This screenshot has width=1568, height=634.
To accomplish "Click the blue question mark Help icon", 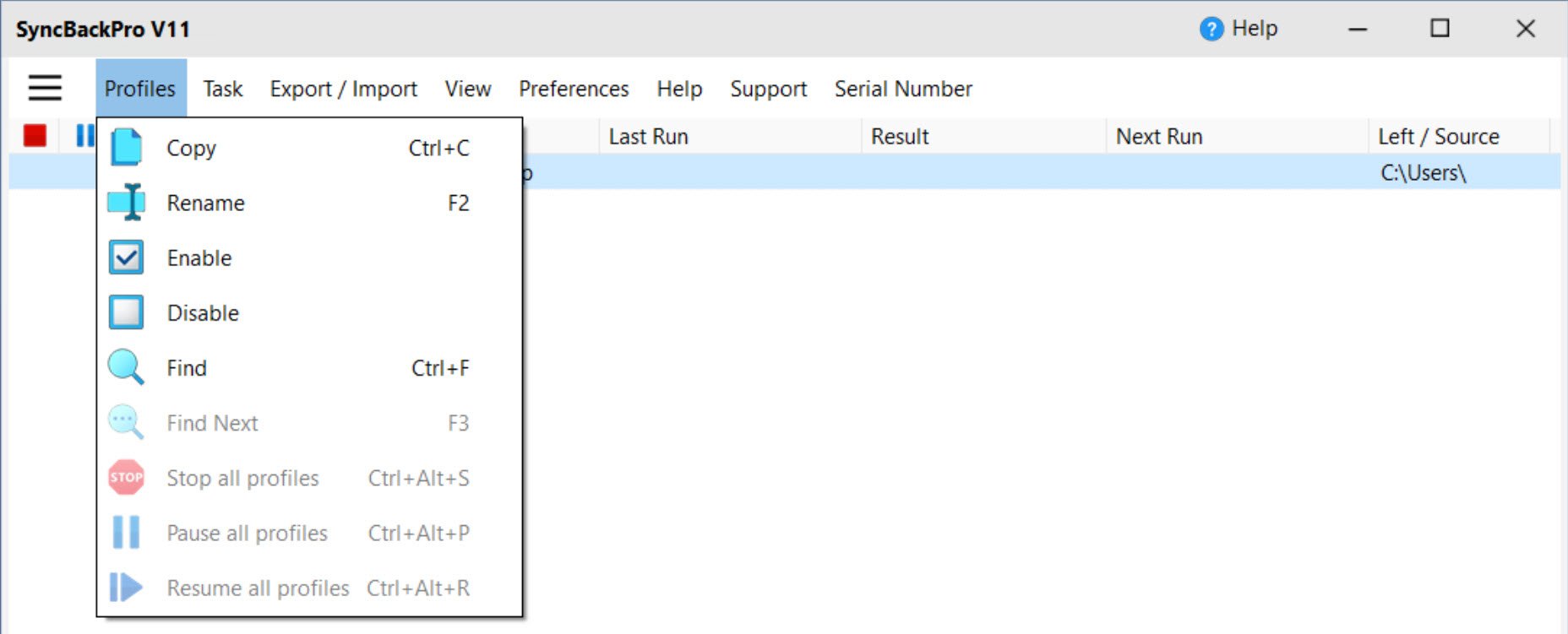I will (x=1211, y=29).
